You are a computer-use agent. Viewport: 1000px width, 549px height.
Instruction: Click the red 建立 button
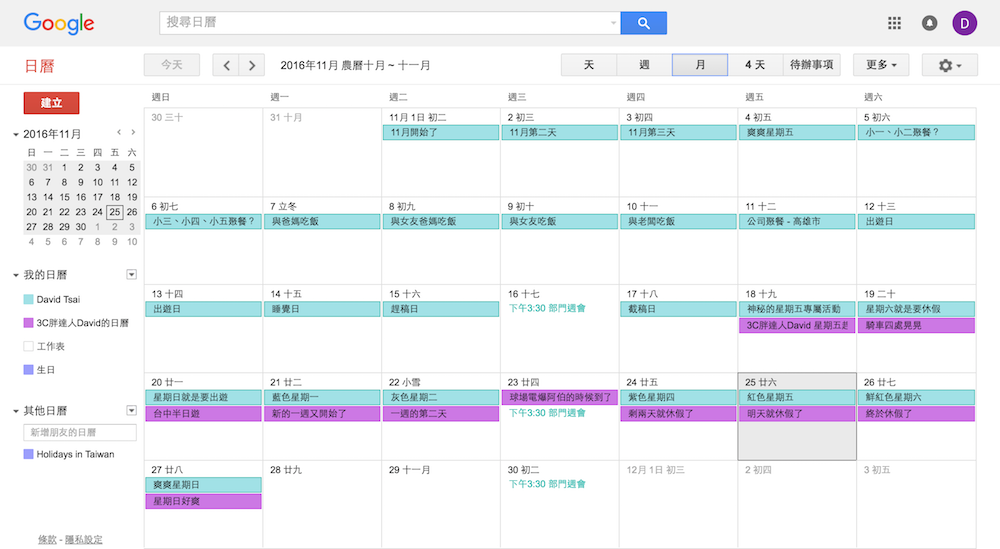tap(51, 103)
